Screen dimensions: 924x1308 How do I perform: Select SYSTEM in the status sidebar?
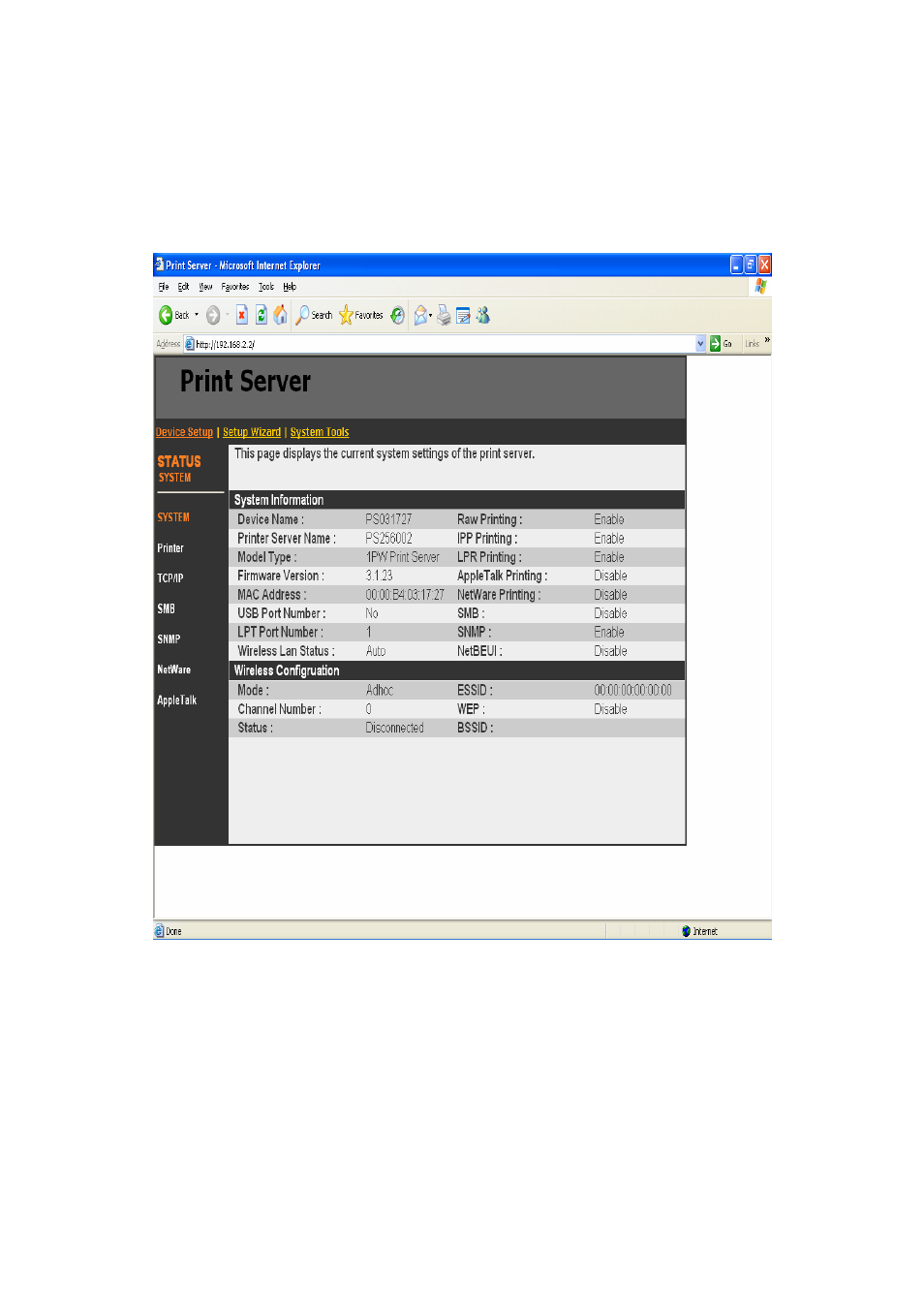[x=173, y=517]
